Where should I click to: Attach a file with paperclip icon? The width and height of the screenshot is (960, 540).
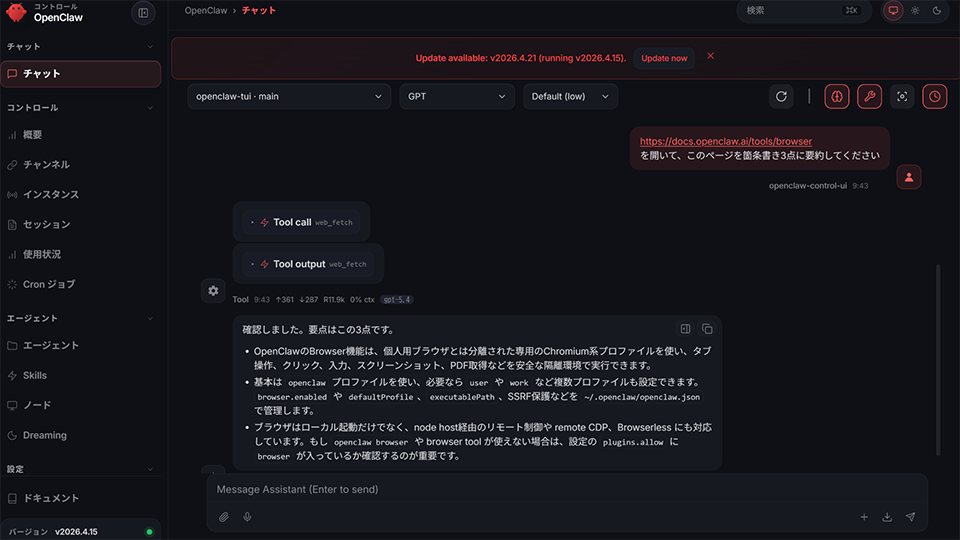pyautogui.click(x=224, y=517)
